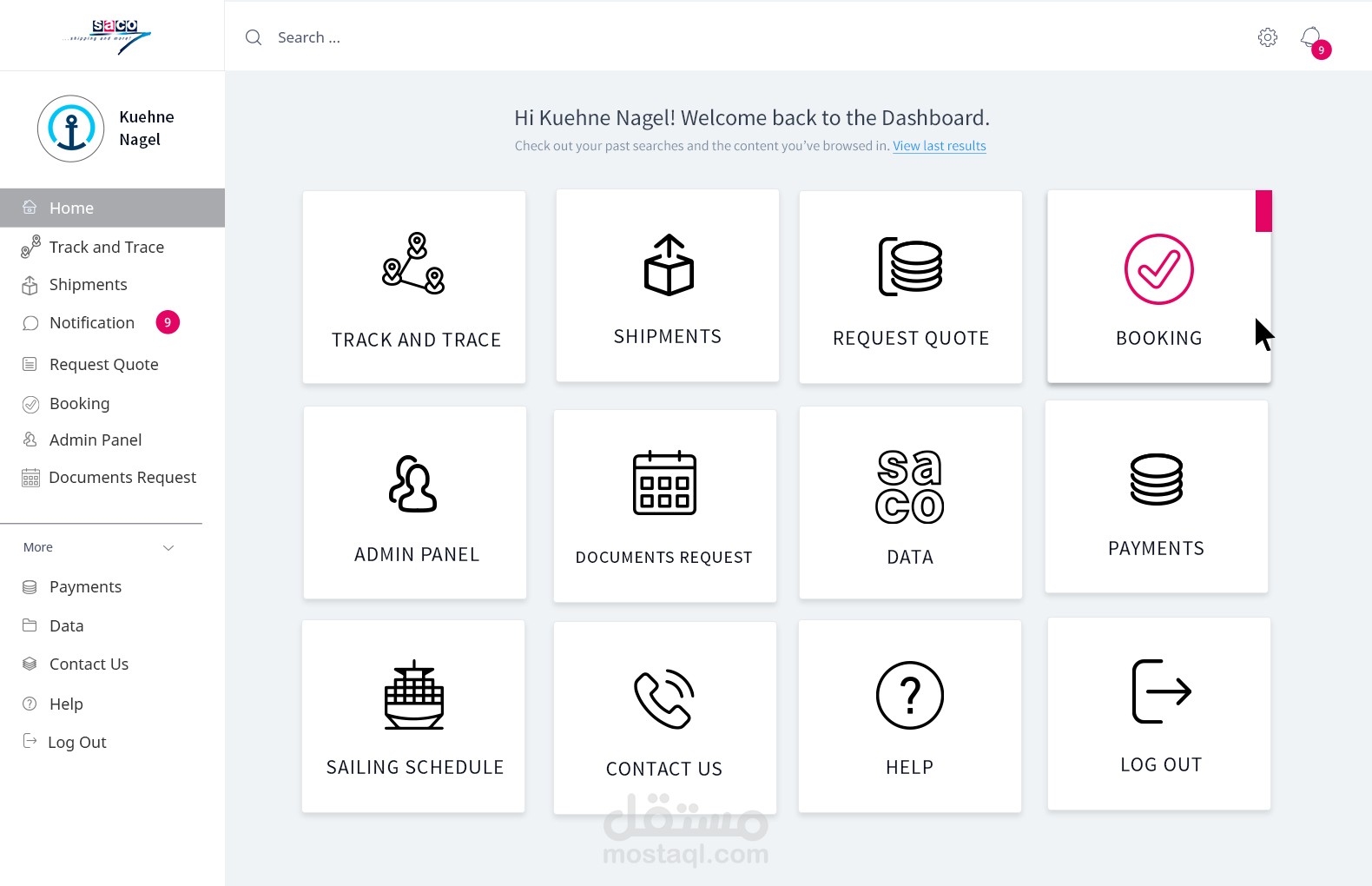The image size is (1372, 886).
Task: Click the Help question mark card icon
Action: coord(910,696)
